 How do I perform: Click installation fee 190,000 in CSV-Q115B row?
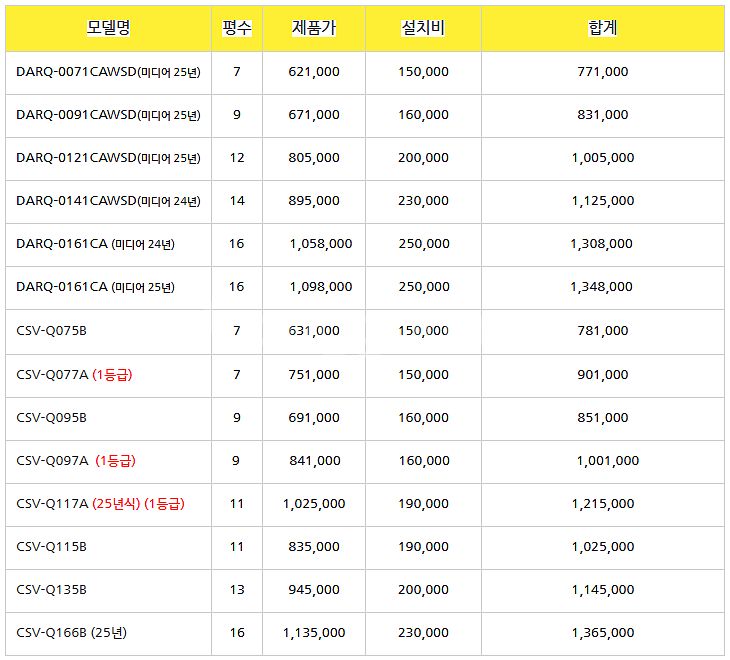(x=423, y=546)
